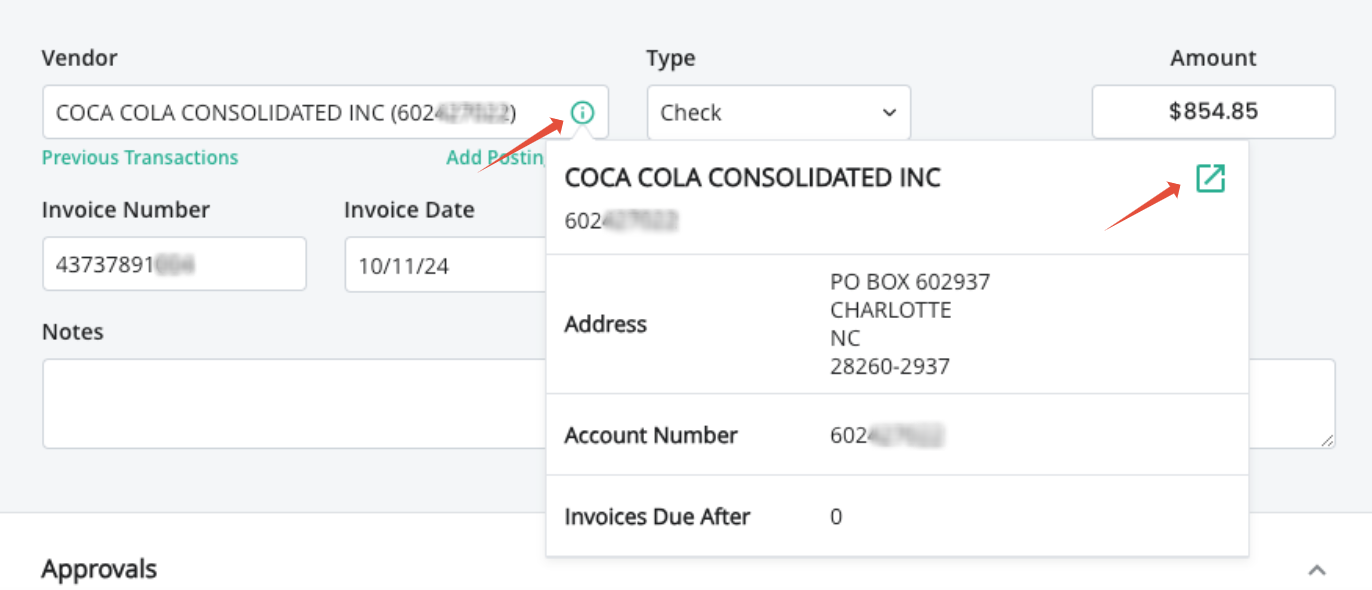1372x590 pixels.
Task: Click the Add Posting link
Action: coord(495,157)
